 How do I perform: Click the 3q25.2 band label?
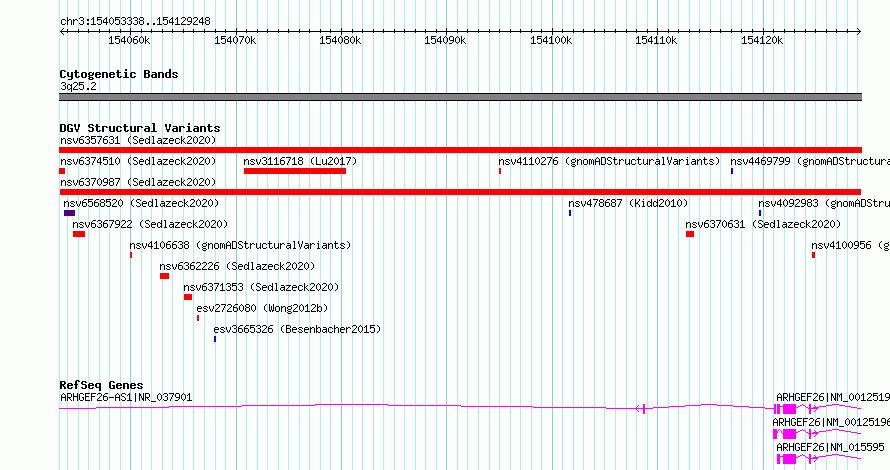click(x=78, y=86)
